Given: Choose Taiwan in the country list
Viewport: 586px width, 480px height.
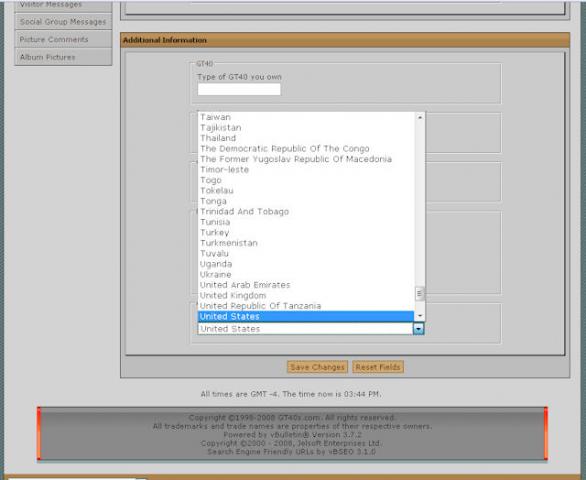Looking at the screenshot, I should coord(216,117).
